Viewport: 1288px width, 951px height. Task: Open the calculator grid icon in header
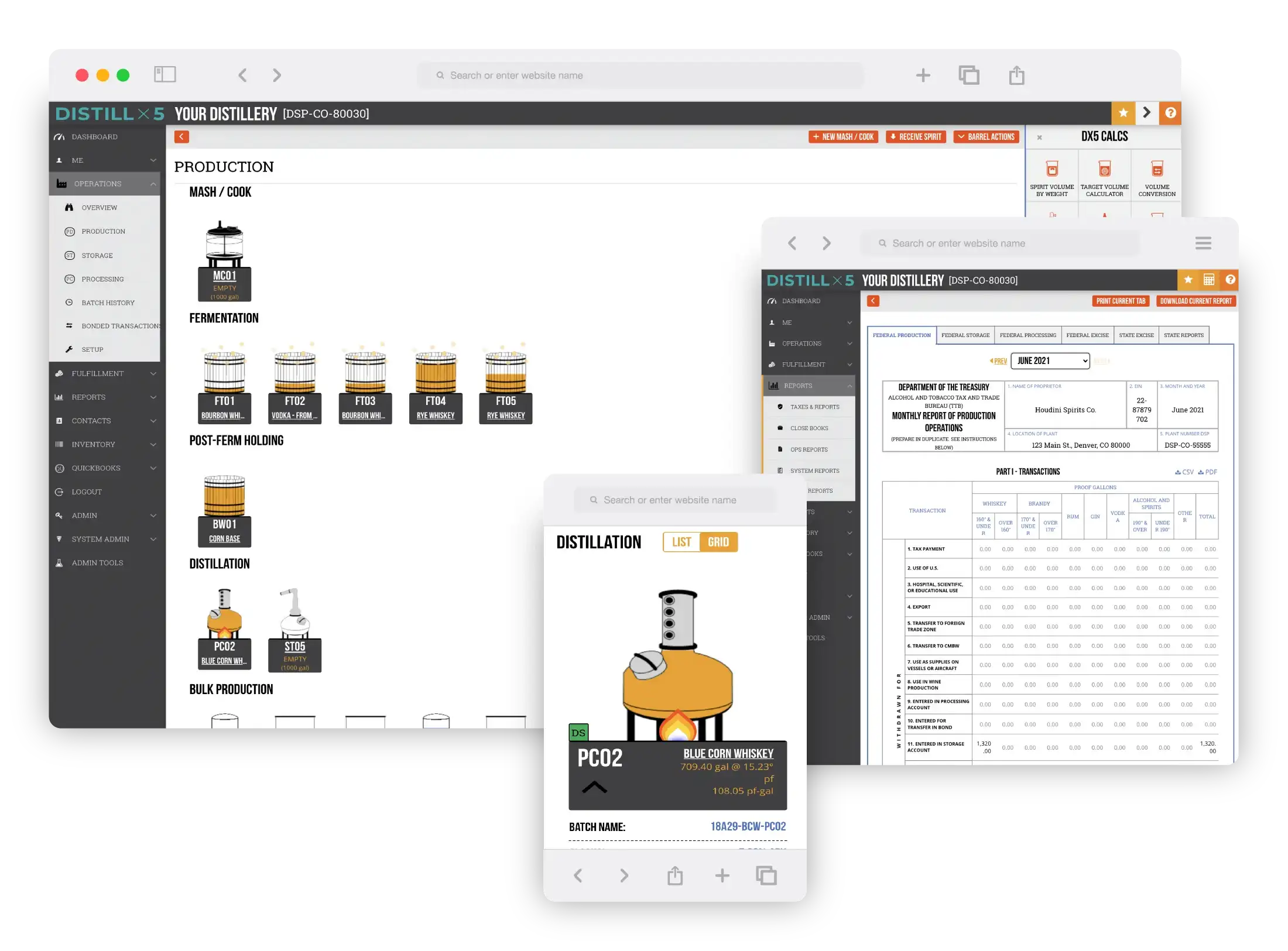click(x=1209, y=280)
